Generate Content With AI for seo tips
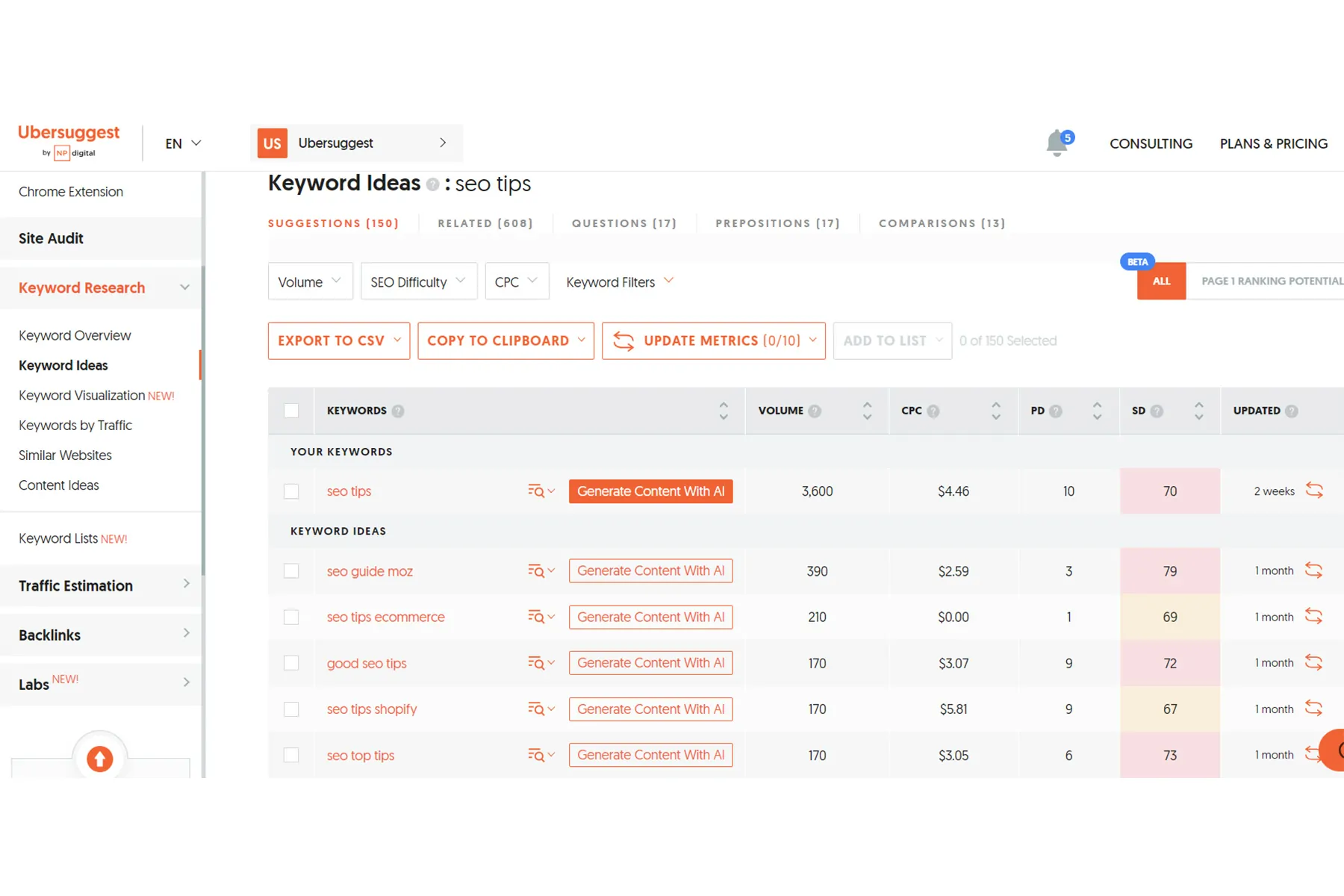The image size is (1344, 896). [650, 491]
